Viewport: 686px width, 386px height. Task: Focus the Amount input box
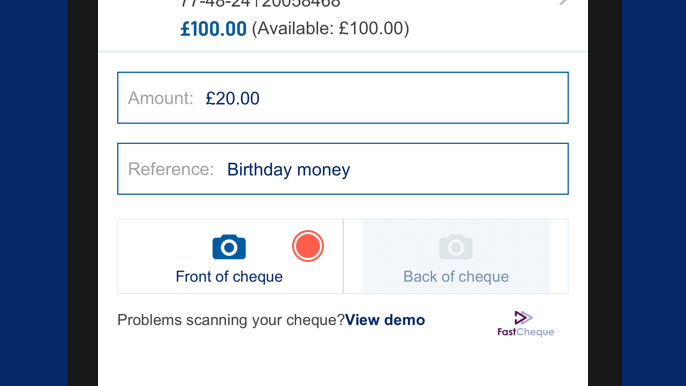click(343, 98)
